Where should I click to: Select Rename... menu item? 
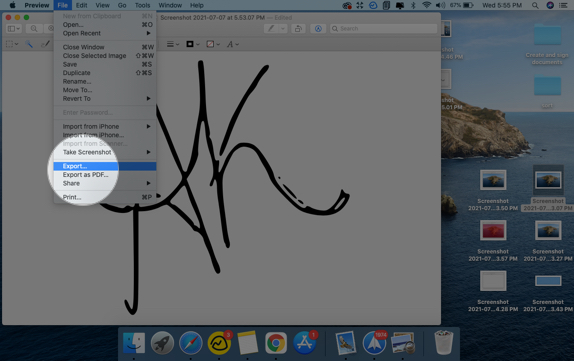click(105, 81)
